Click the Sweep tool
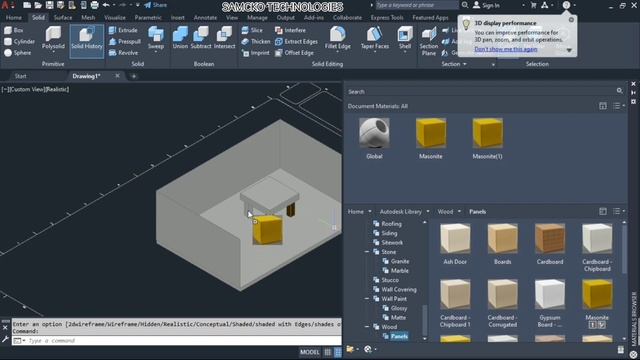Screen dimensions: 640x360 [x=156, y=38]
